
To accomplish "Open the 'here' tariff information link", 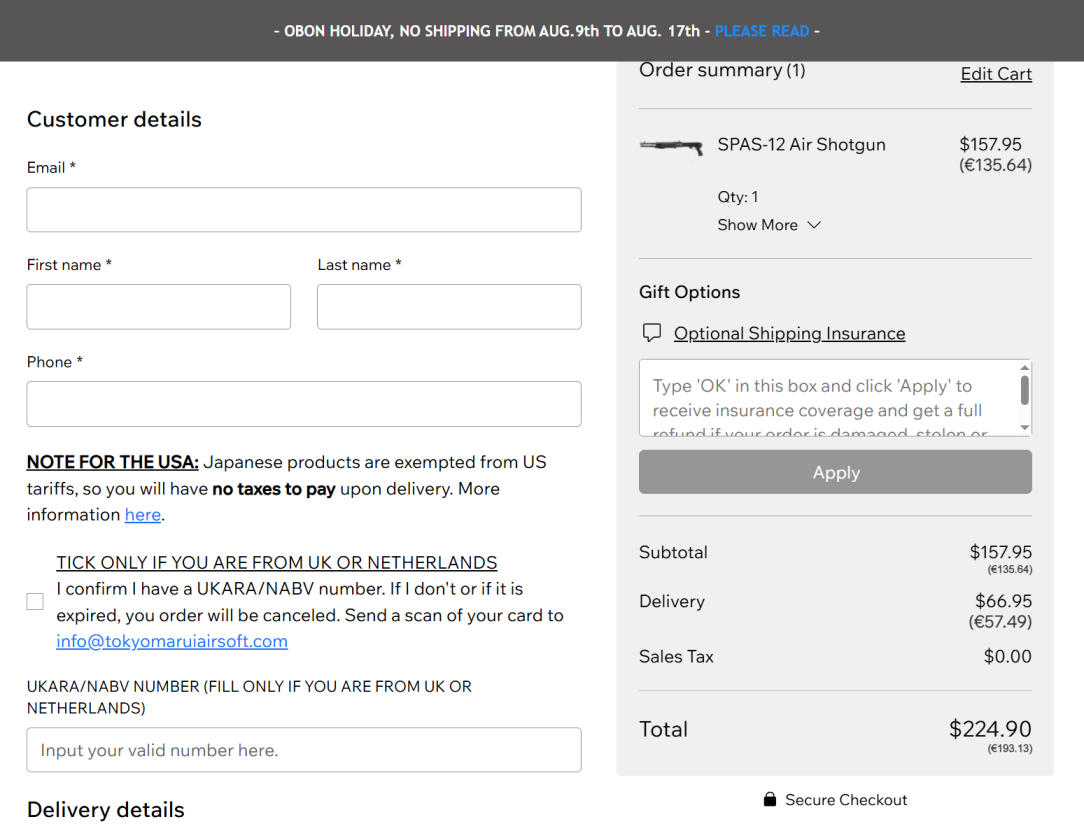I will coord(142,514).
